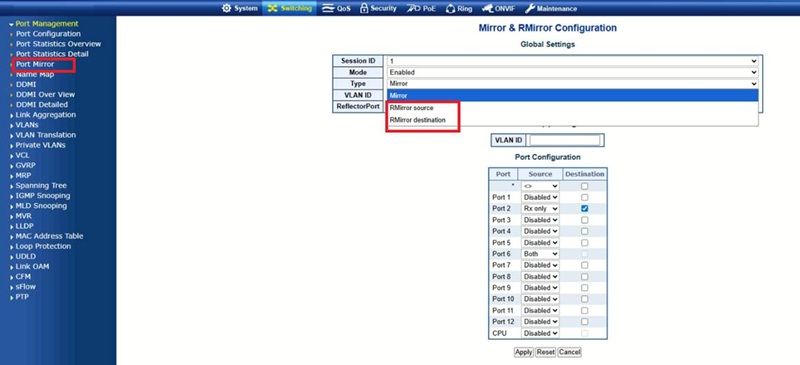Check the Port 9 Destination checkbox

click(585, 287)
